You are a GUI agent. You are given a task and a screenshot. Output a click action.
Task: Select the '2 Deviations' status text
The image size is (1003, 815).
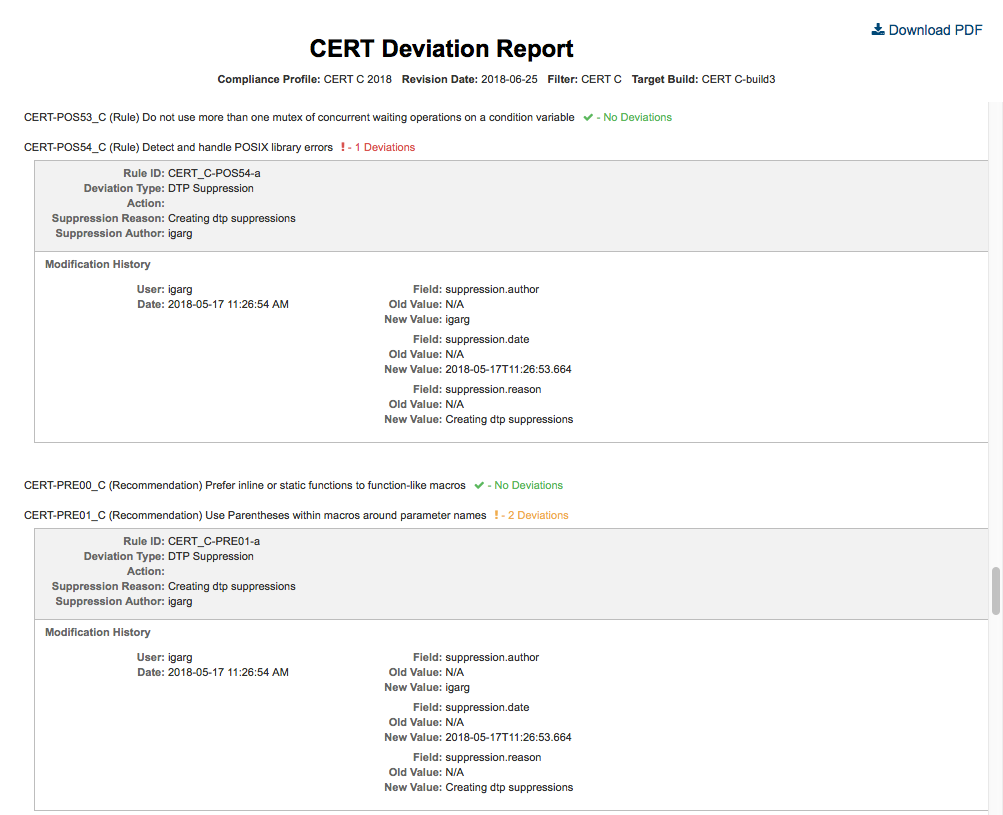pos(538,515)
